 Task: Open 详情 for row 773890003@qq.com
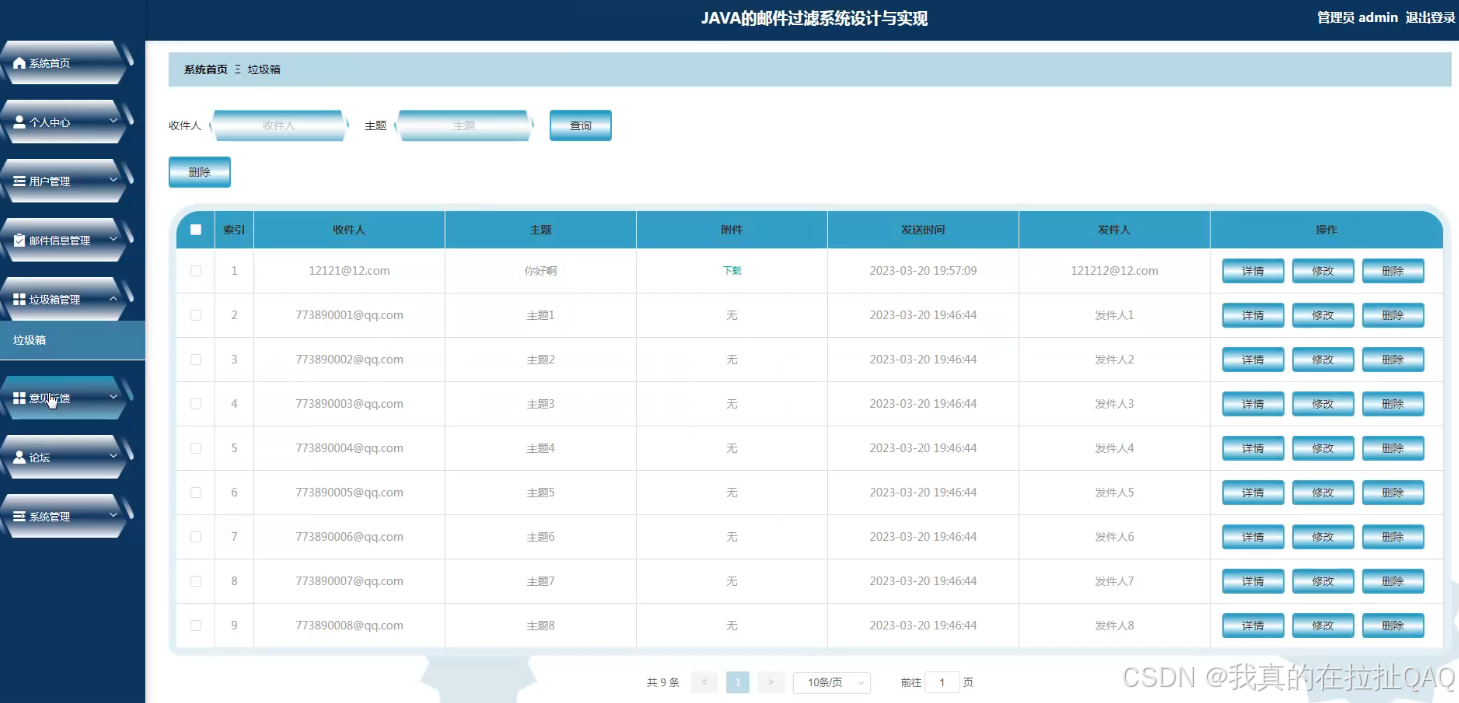[1253, 404]
